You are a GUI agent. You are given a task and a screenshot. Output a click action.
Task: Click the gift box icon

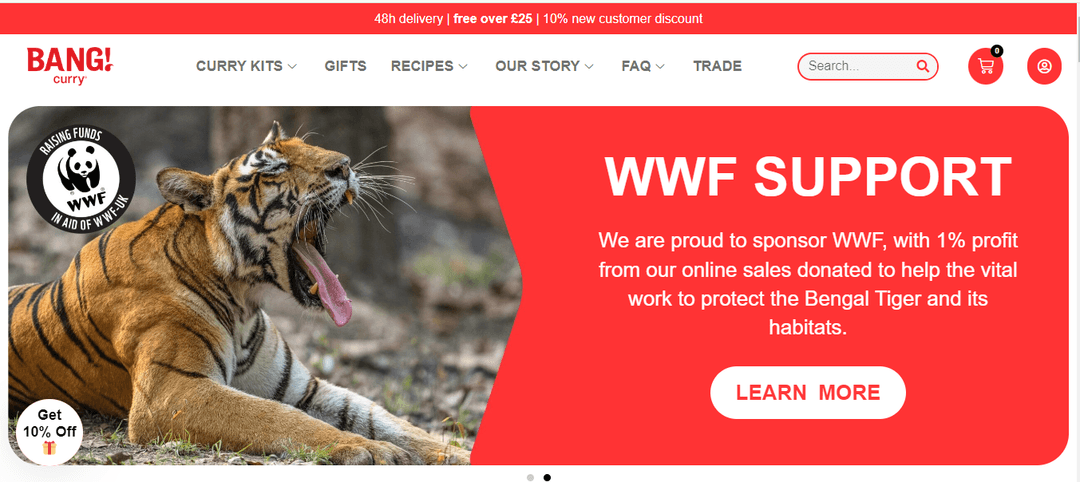pyautogui.click(x=50, y=448)
